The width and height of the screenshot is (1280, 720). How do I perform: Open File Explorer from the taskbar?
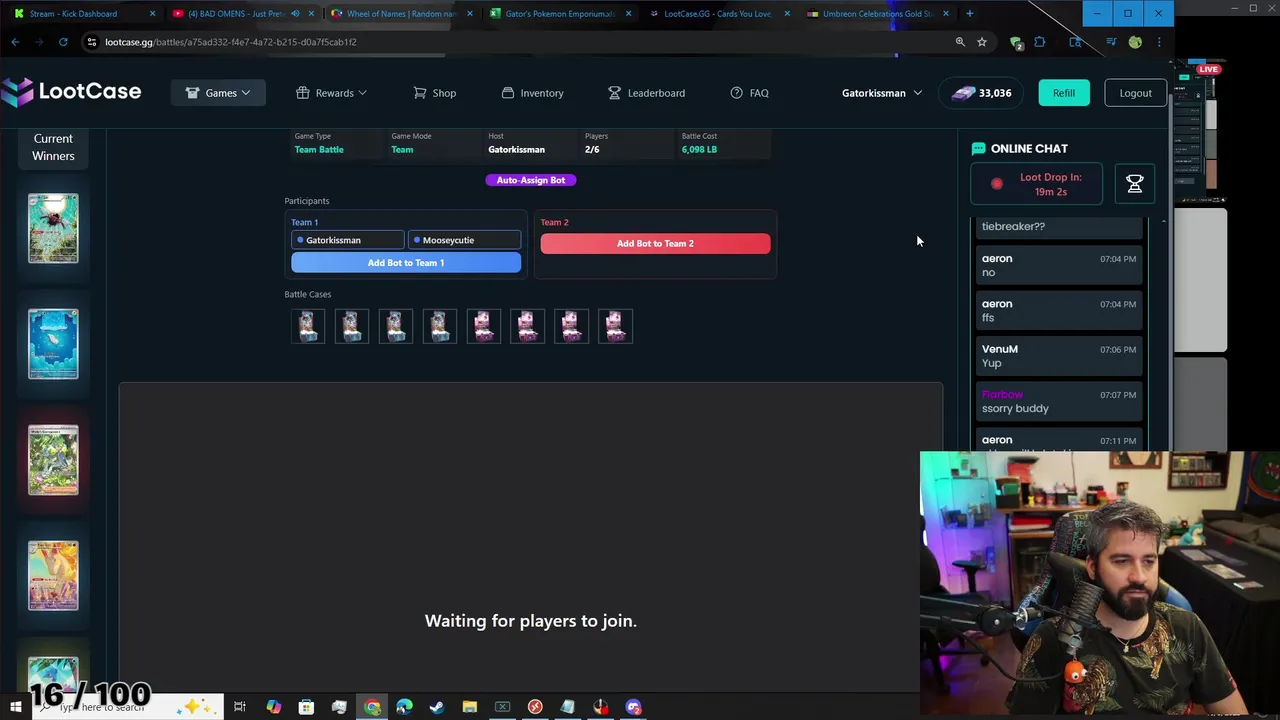click(469, 707)
